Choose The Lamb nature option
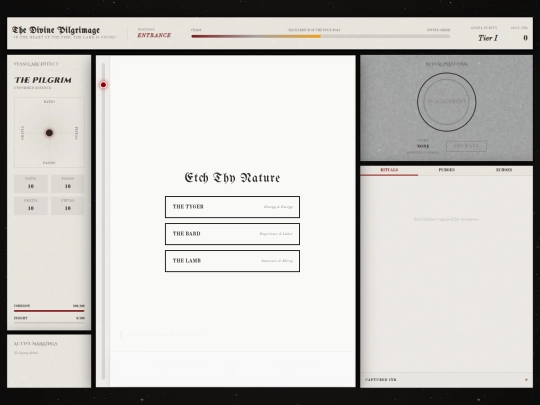Viewport: 540px width, 405px height. click(232, 261)
